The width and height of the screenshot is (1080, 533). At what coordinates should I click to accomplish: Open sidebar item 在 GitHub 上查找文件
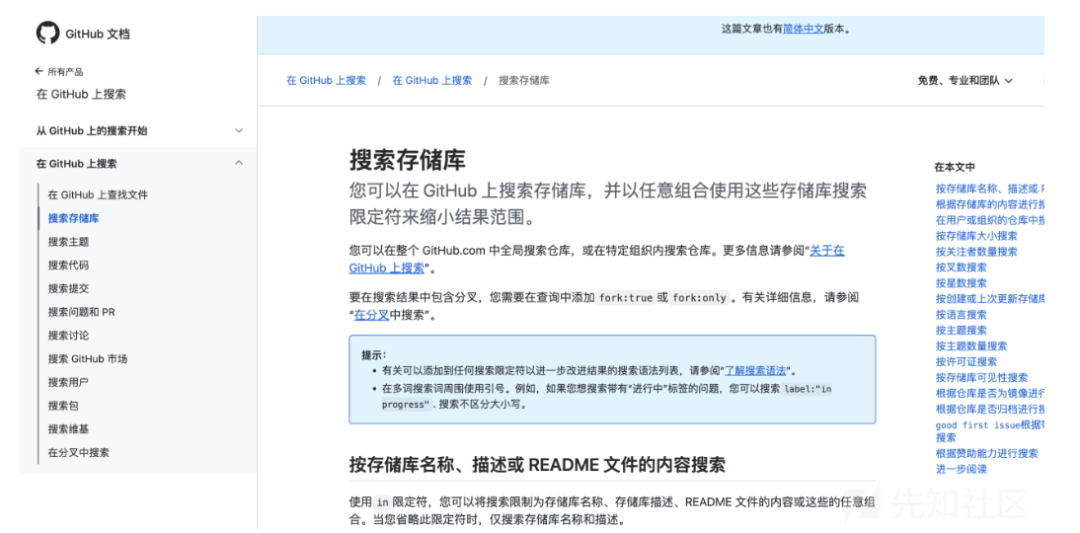[x=98, y=195]
